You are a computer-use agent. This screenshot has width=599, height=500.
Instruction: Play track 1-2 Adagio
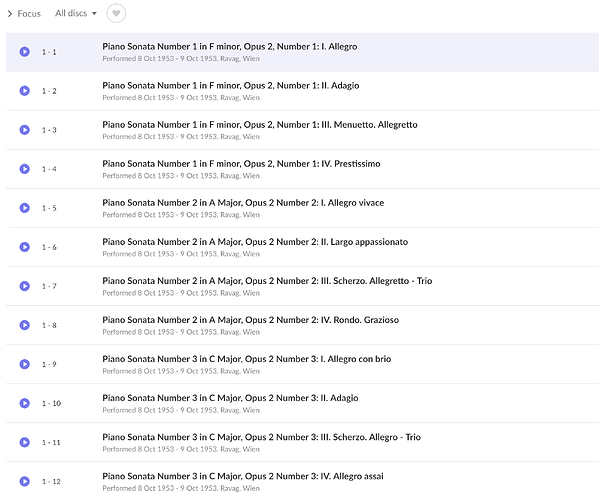24,91
